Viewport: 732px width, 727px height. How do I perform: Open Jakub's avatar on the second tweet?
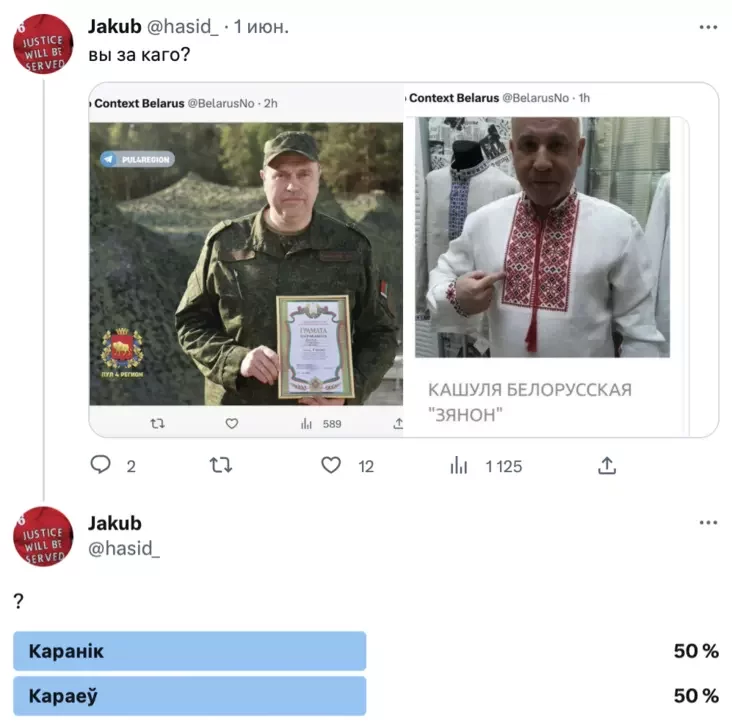tap(43, 536)
